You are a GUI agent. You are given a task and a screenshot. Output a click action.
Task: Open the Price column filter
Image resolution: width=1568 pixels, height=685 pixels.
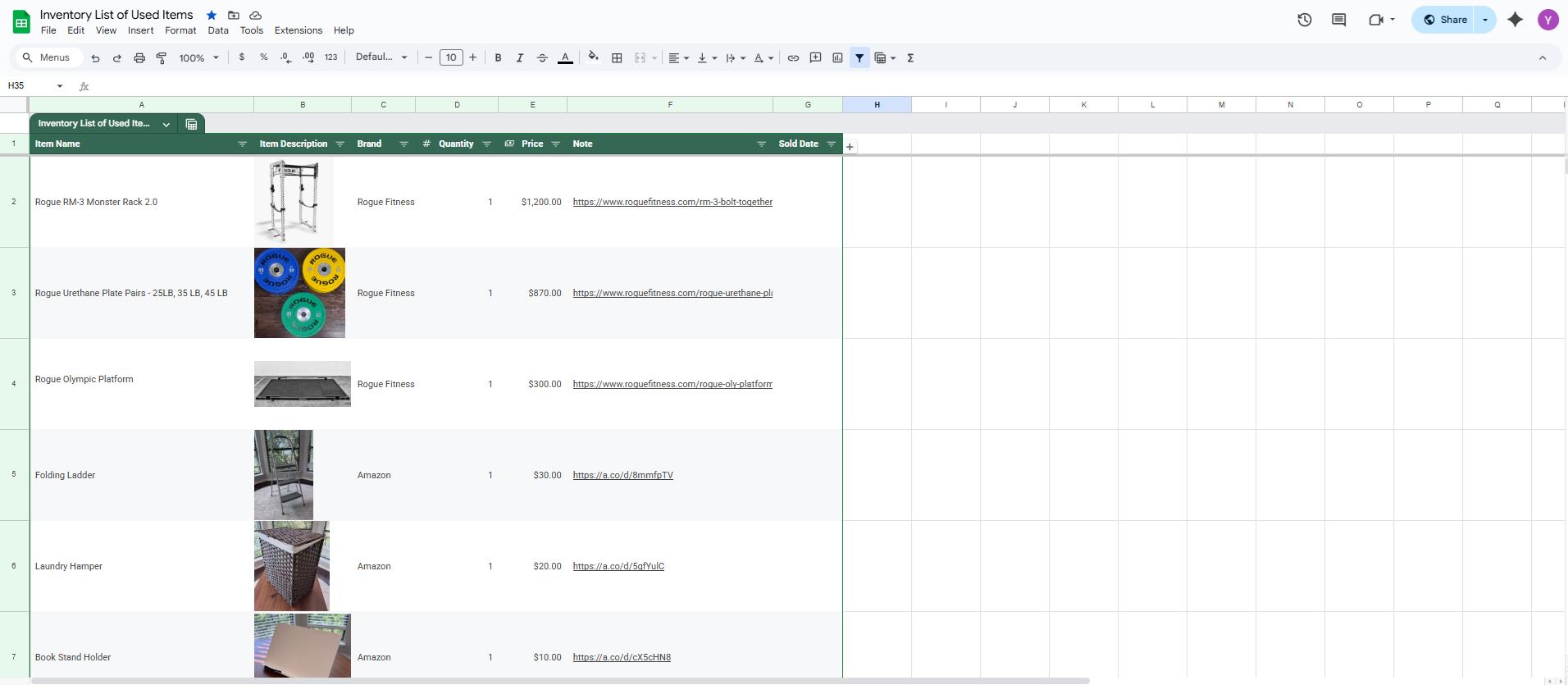point(555,144)
